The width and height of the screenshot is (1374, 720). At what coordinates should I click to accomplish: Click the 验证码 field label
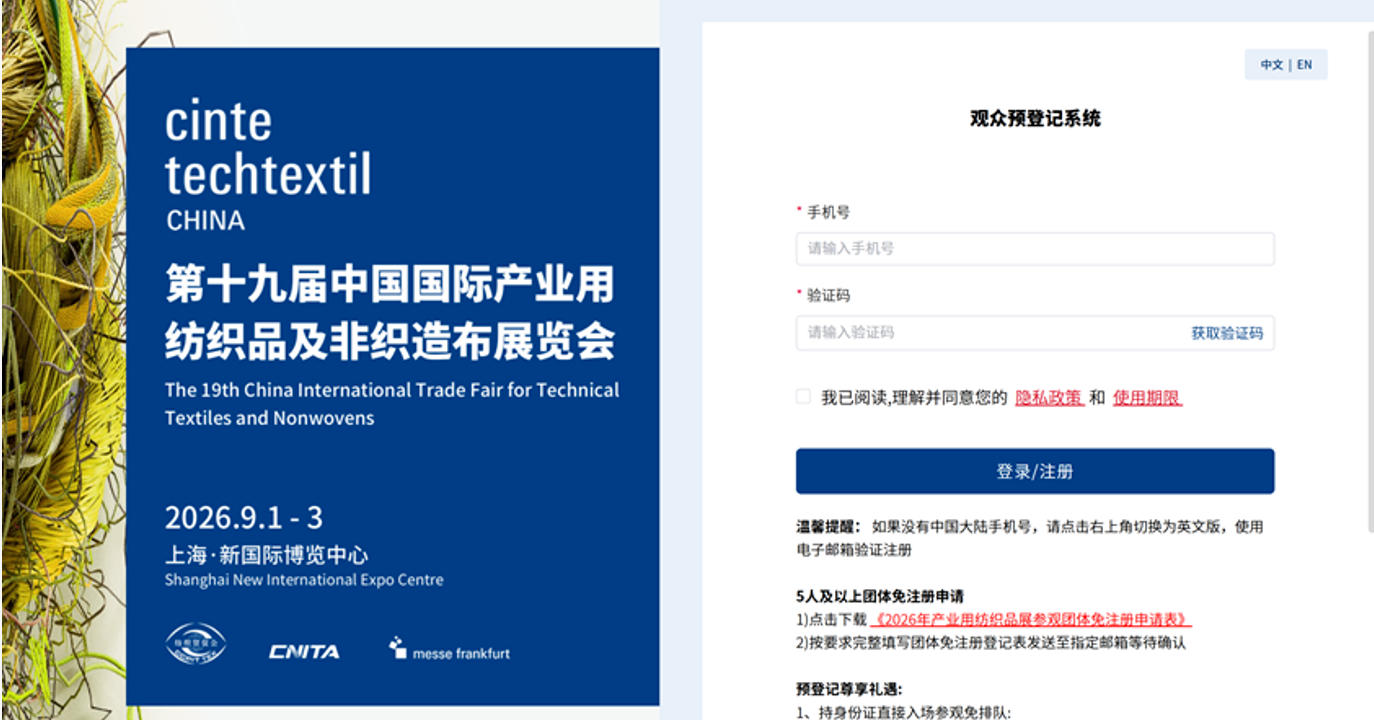click(x=828, y=295)
